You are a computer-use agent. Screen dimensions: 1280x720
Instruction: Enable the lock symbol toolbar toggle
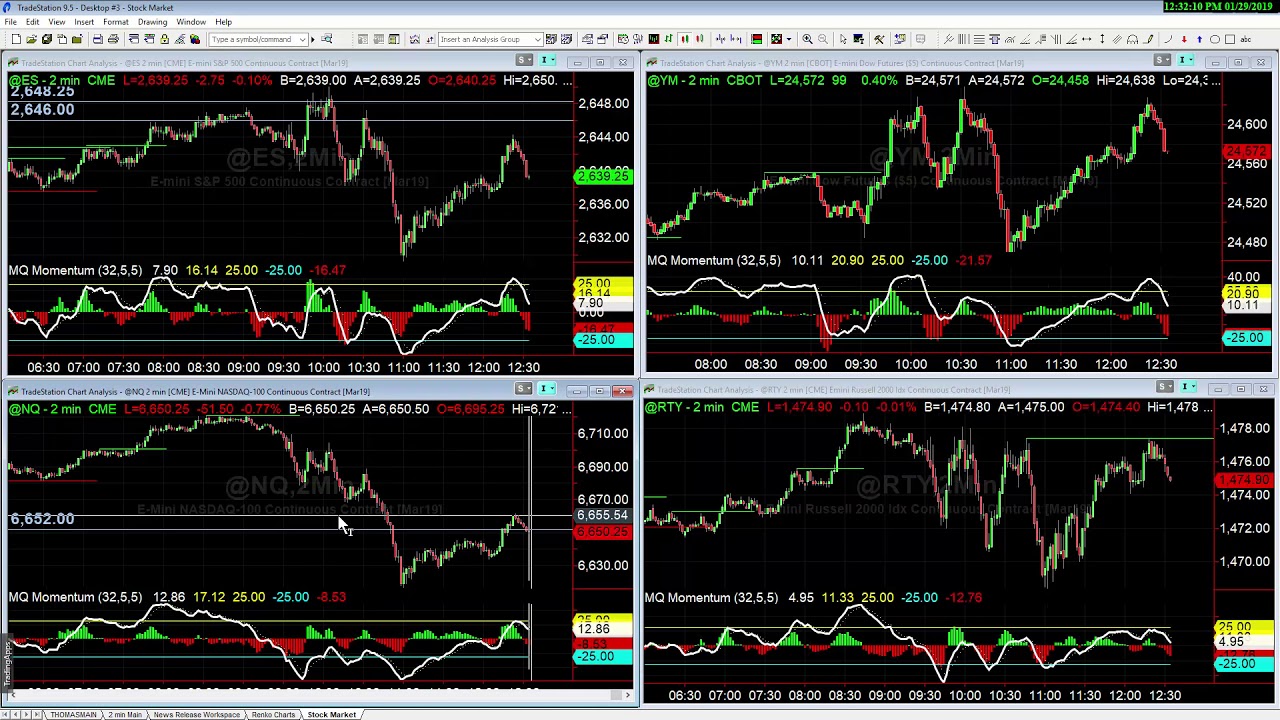[165, 39]
